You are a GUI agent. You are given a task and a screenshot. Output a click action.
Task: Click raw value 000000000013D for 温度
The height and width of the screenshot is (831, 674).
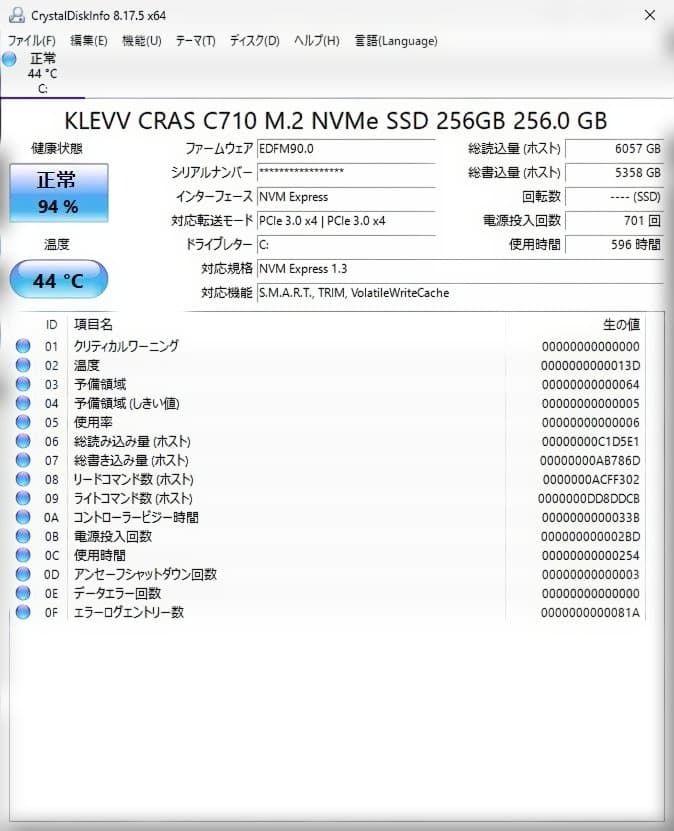point(590,366)
